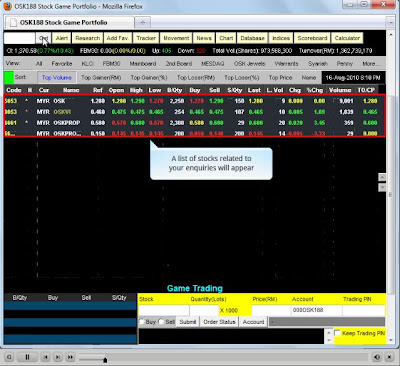Click the step-forward playback icon

pos(58,357)
